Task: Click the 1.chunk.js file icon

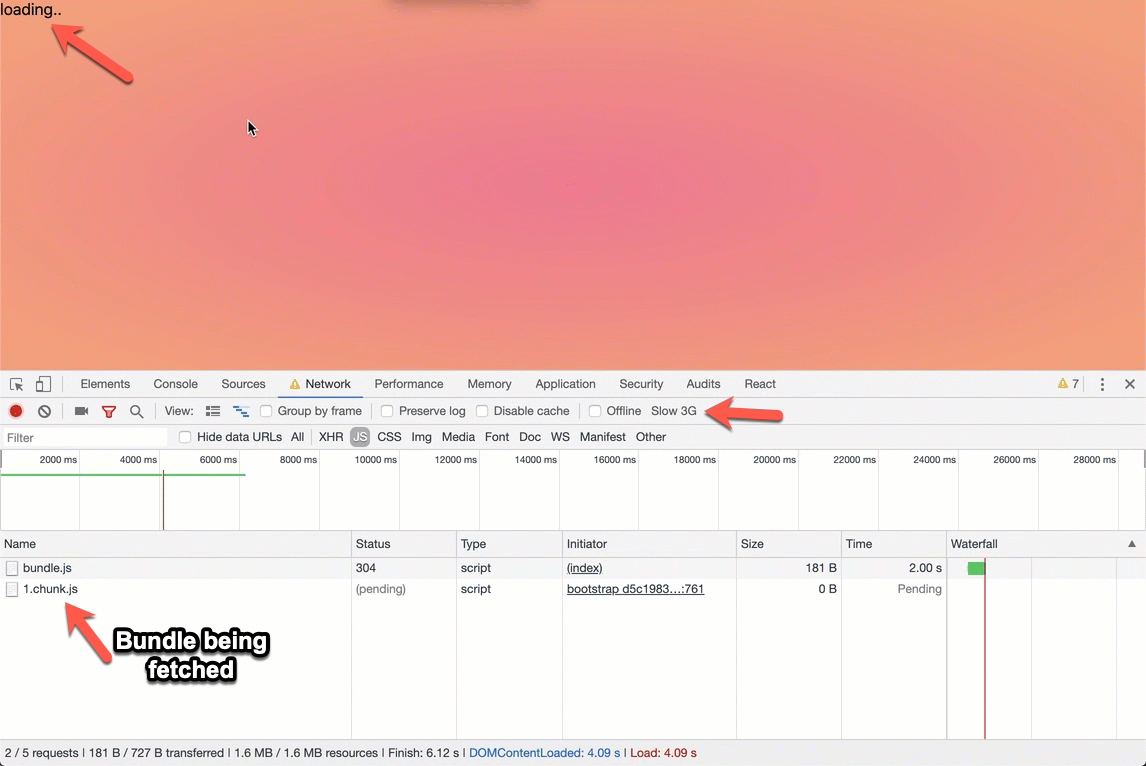Action: point(12,589)
